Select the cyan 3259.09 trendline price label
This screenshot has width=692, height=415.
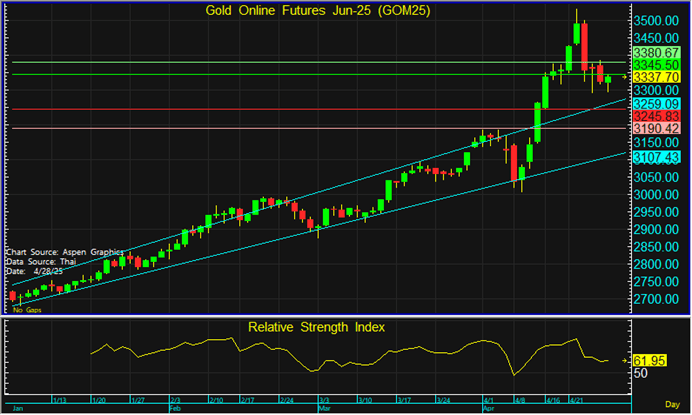657,103
